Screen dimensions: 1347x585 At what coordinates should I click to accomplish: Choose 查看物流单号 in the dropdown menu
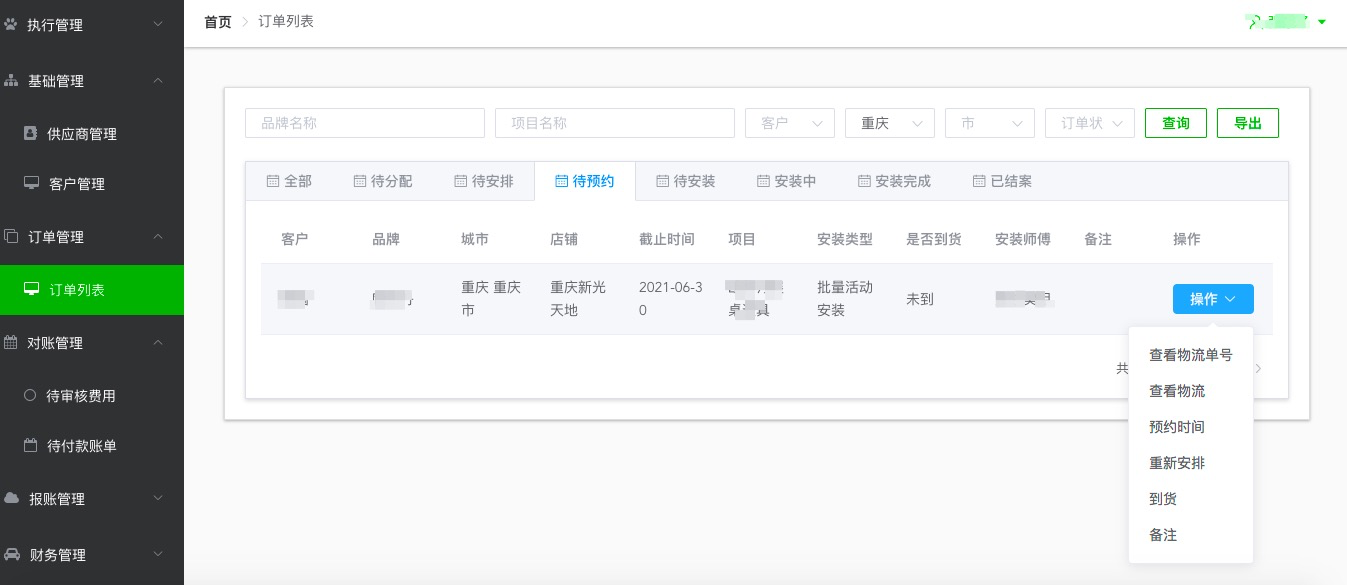pos(1190,355)
